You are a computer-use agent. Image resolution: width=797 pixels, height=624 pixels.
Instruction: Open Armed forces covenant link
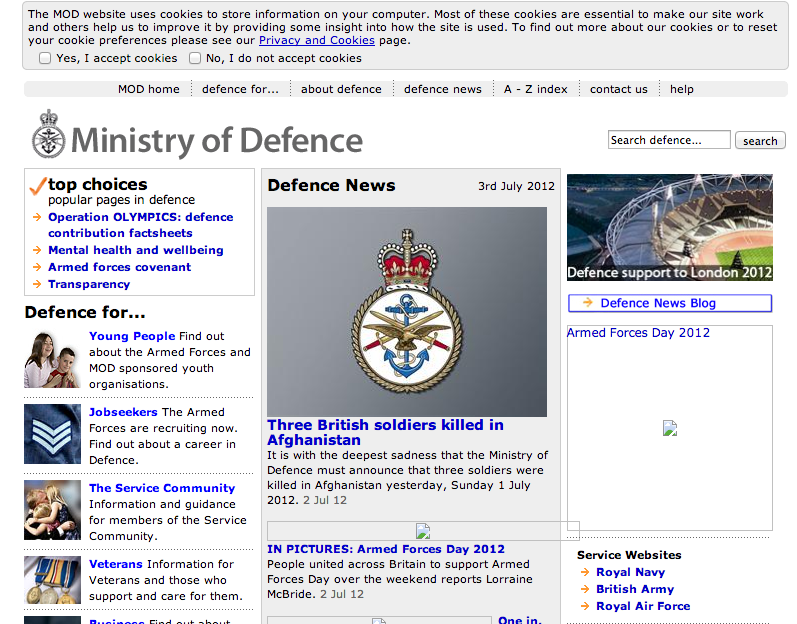click(x=119, y=267)
